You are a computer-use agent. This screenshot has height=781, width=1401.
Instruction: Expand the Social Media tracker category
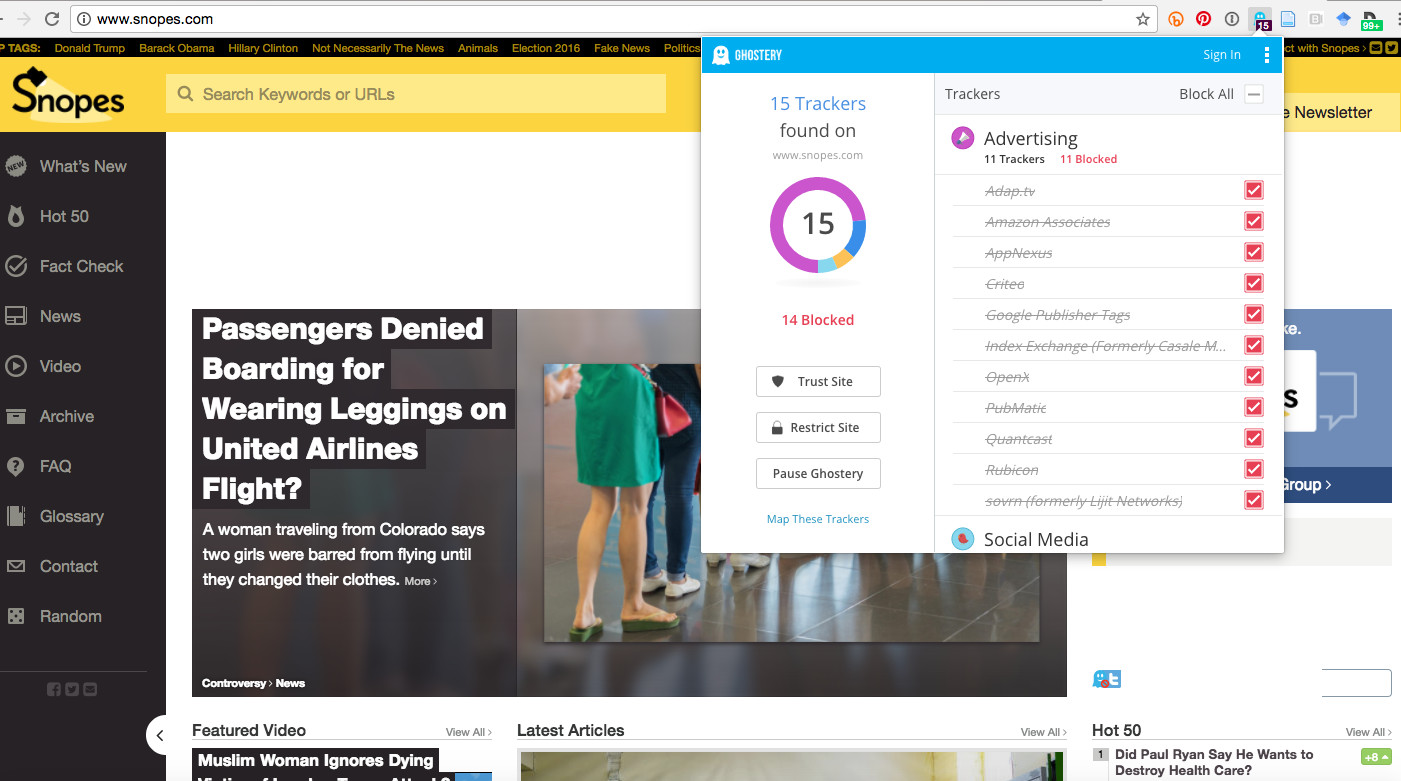point(1036,539)
